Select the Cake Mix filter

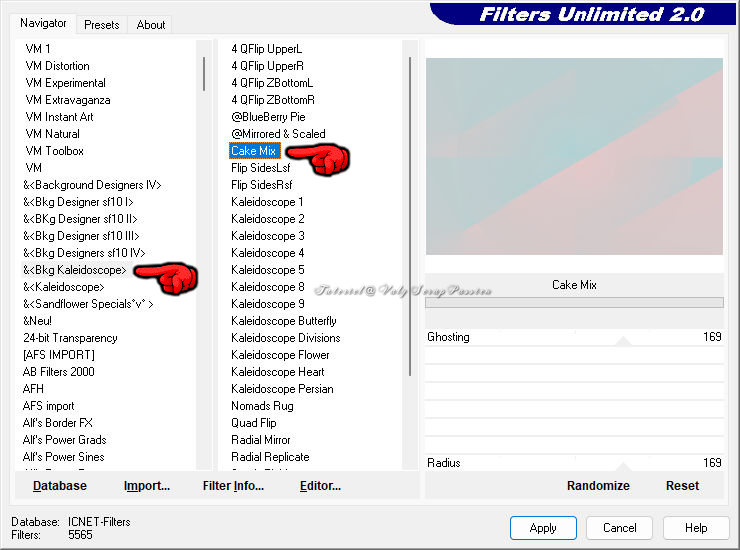pyautogui.click(x=254, y=151)
